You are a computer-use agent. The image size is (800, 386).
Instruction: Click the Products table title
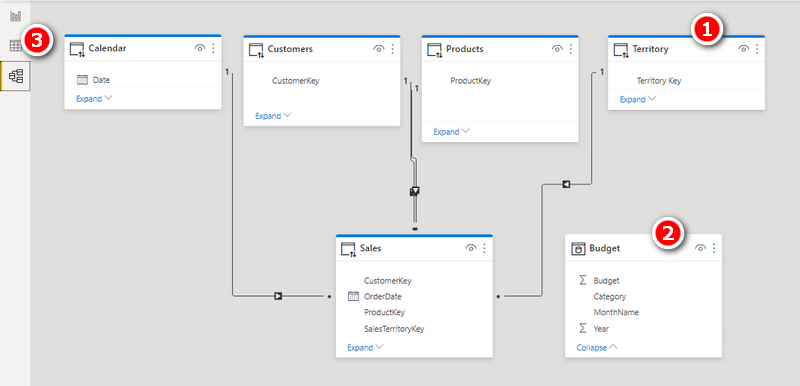[x=465, y=49]
